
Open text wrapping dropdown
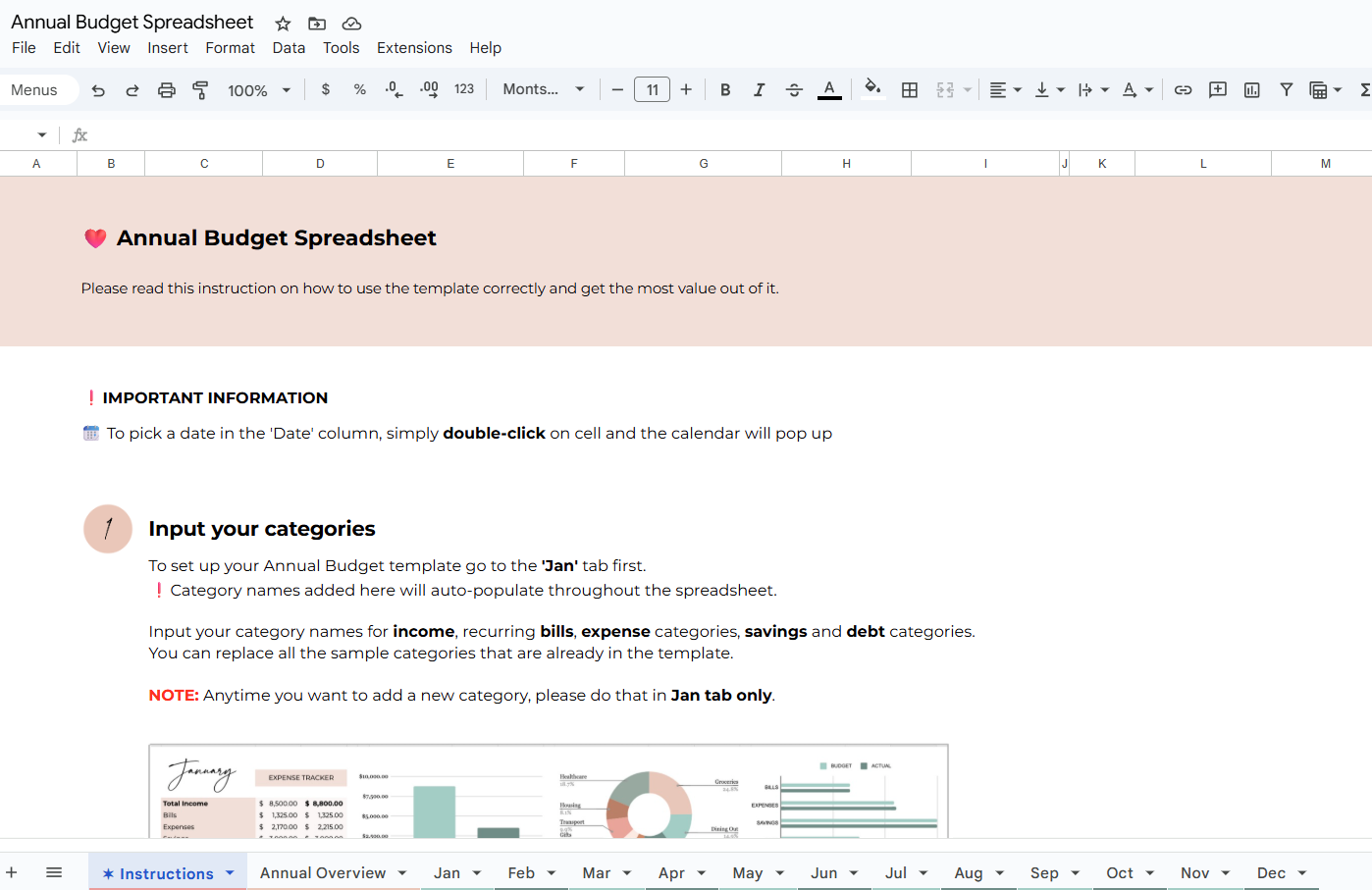tap(1092, 89)
